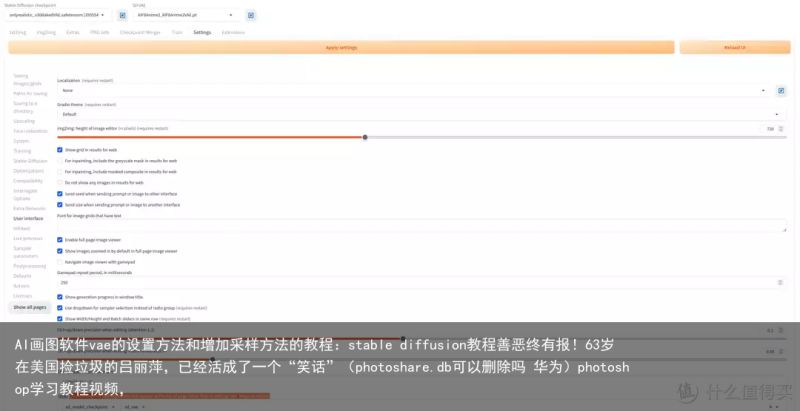This screenshot has height=411, width=800.
Task: Click the Apply settings button
Action: click(x=341, y=47)
